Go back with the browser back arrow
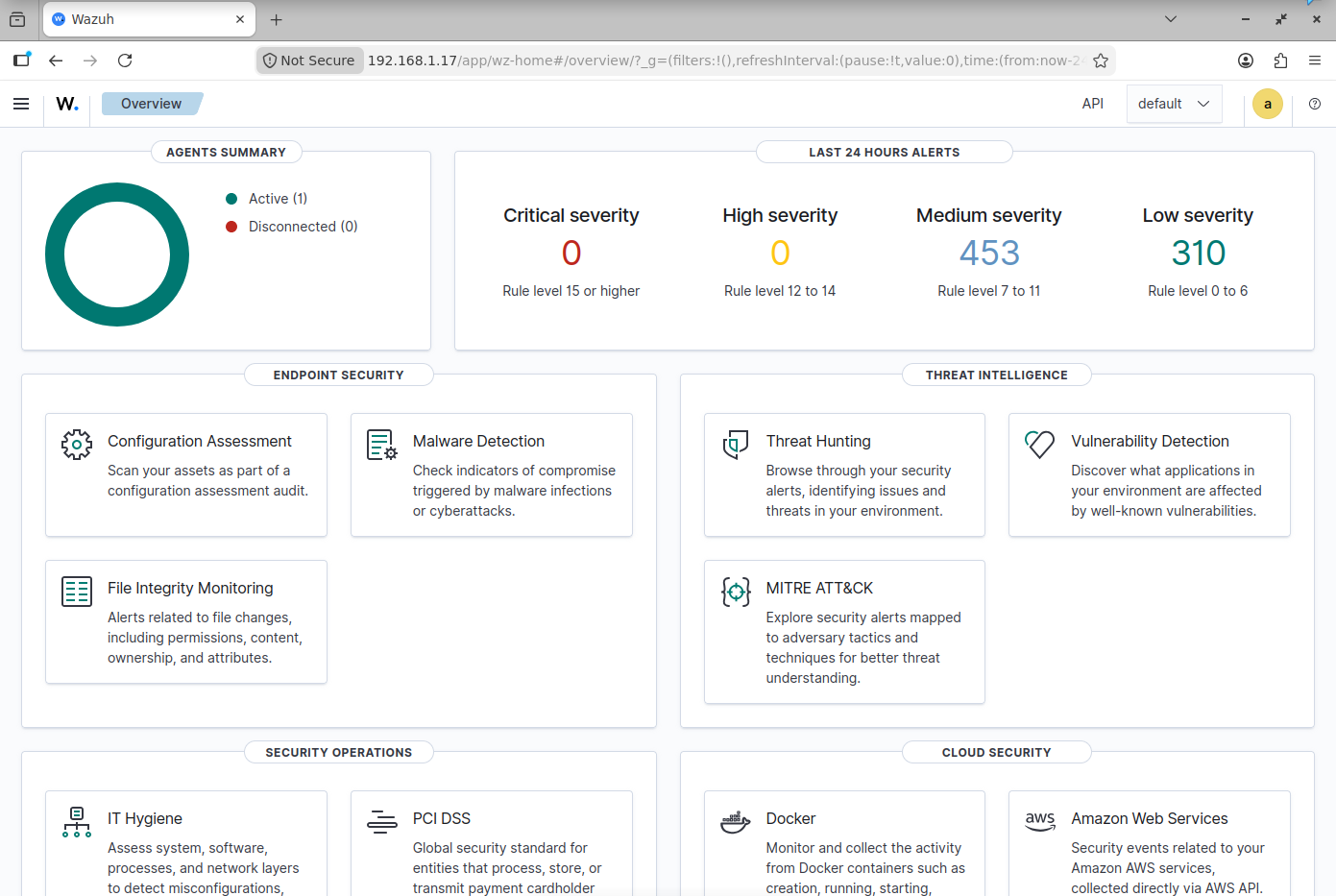 pyautogui.click(x=56, y=61)
